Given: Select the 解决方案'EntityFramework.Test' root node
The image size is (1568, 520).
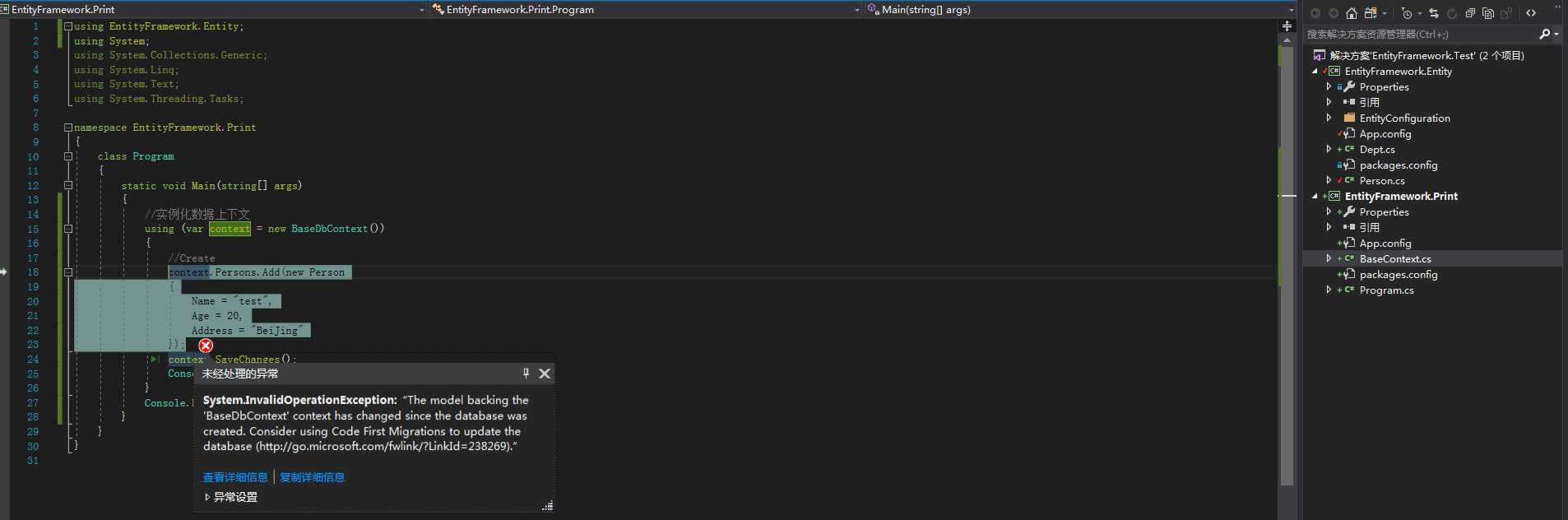Looking at the screenshot, I should (1427, 55).
